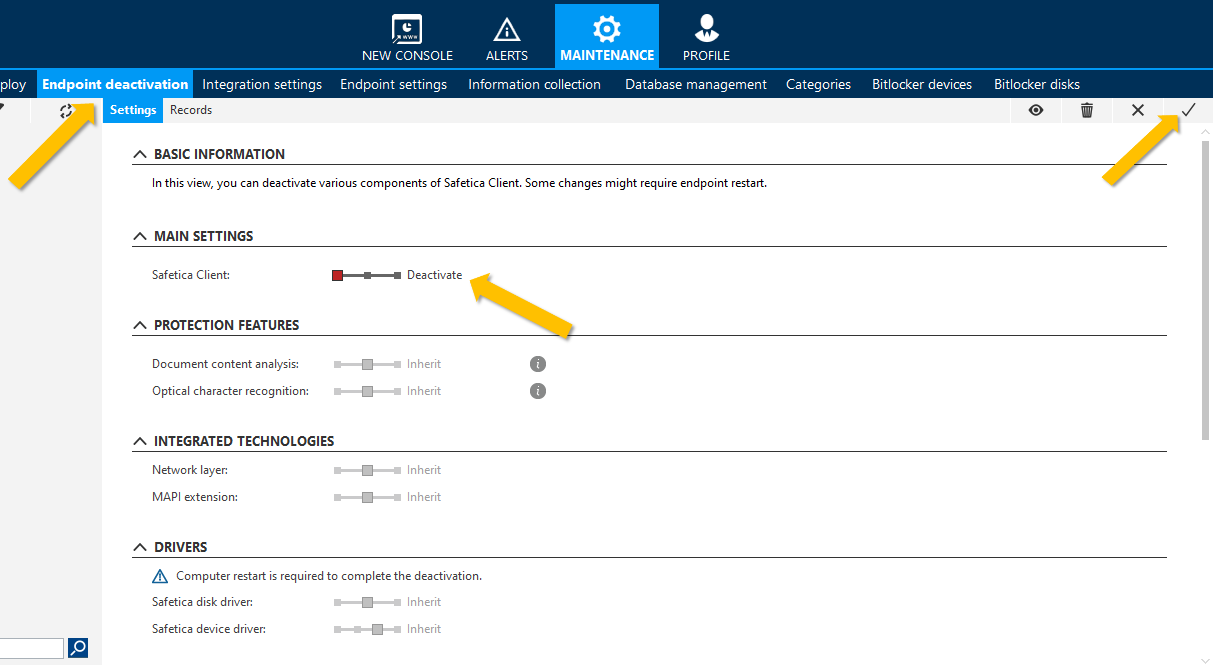Adjust the Safetica Client slider
Image resolution: width=1213 pixels, height=665 pixels.
point(367,275)
